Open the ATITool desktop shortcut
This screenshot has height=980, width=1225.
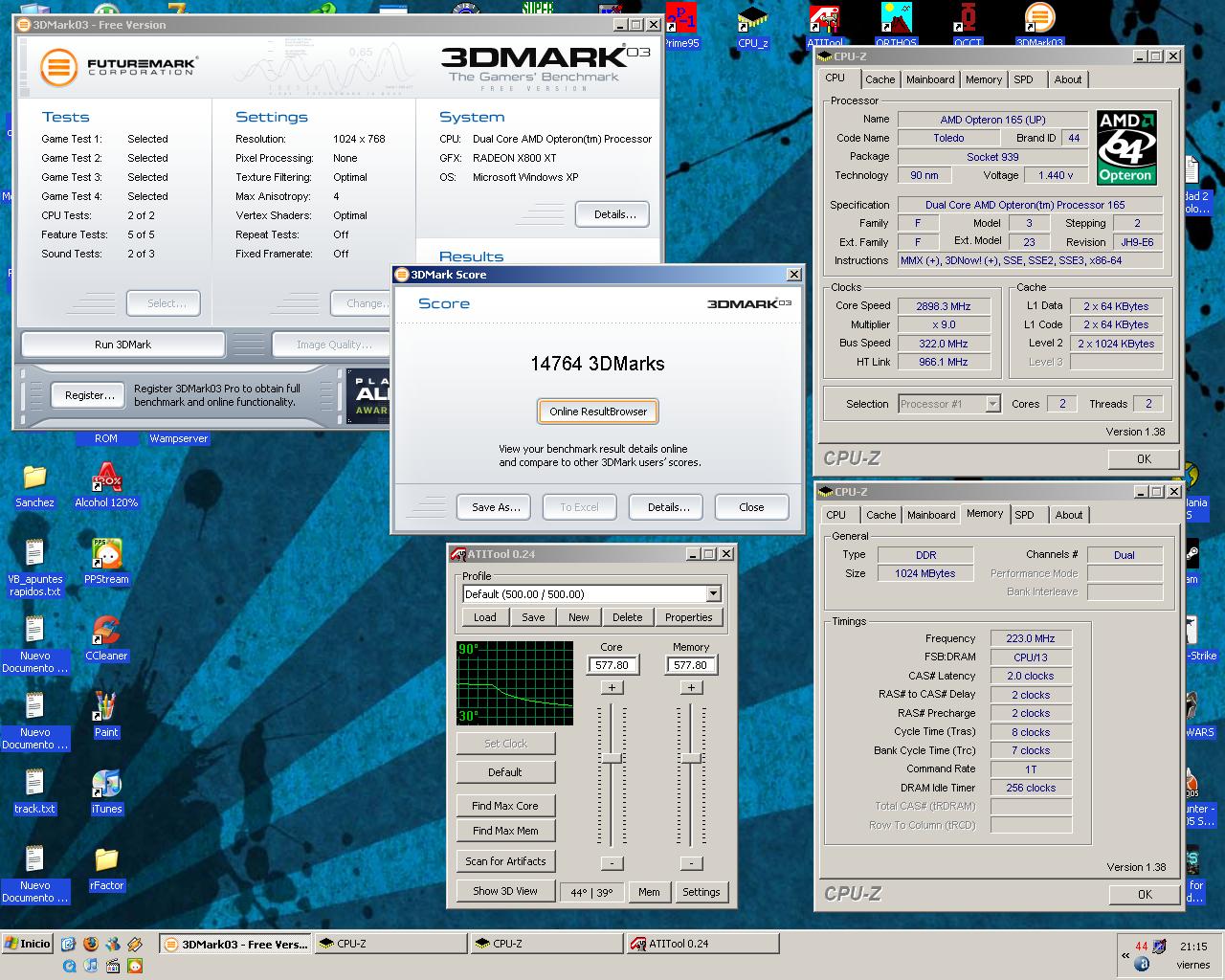tap(825, 25)
